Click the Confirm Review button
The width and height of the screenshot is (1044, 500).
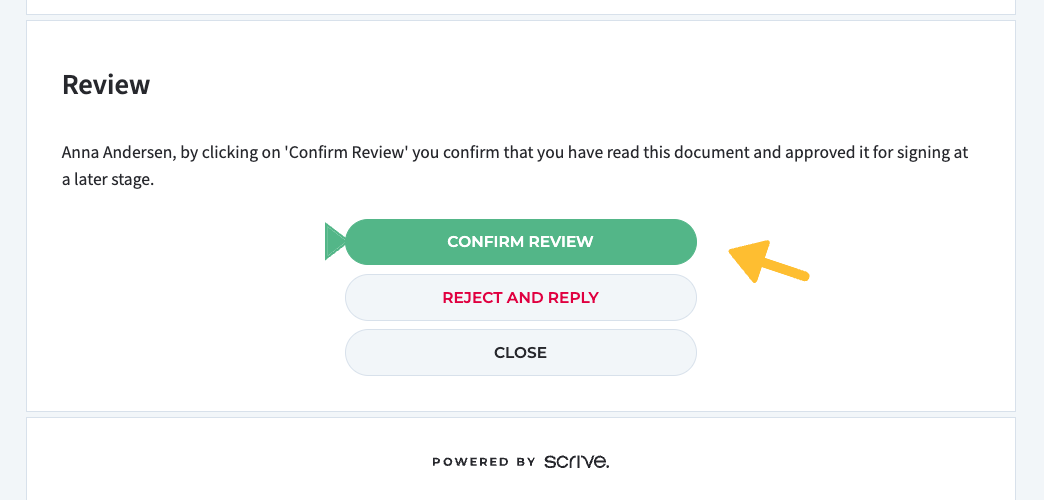click(x=520, y=242)
